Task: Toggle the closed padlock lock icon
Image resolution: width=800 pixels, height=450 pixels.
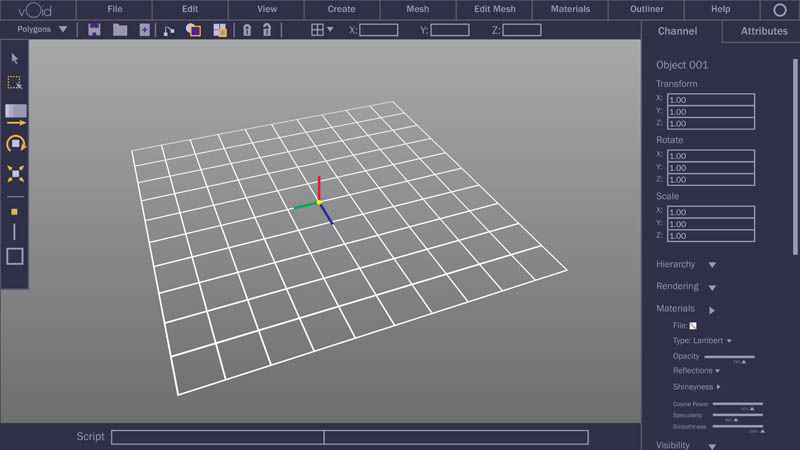Action: click(x=246, y=30)
